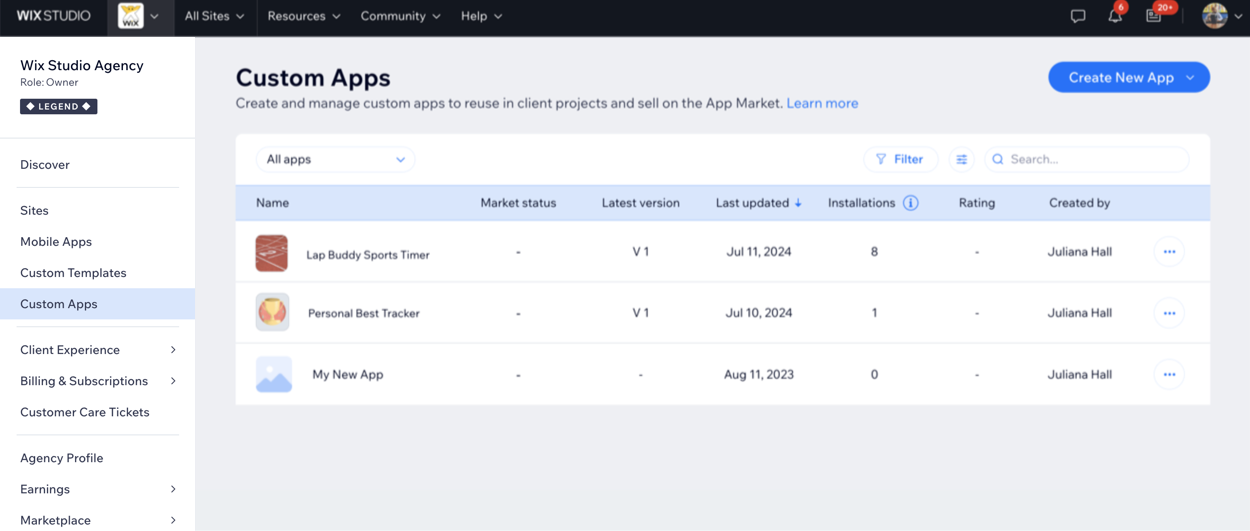Click the Wix Studio logo

54,16
